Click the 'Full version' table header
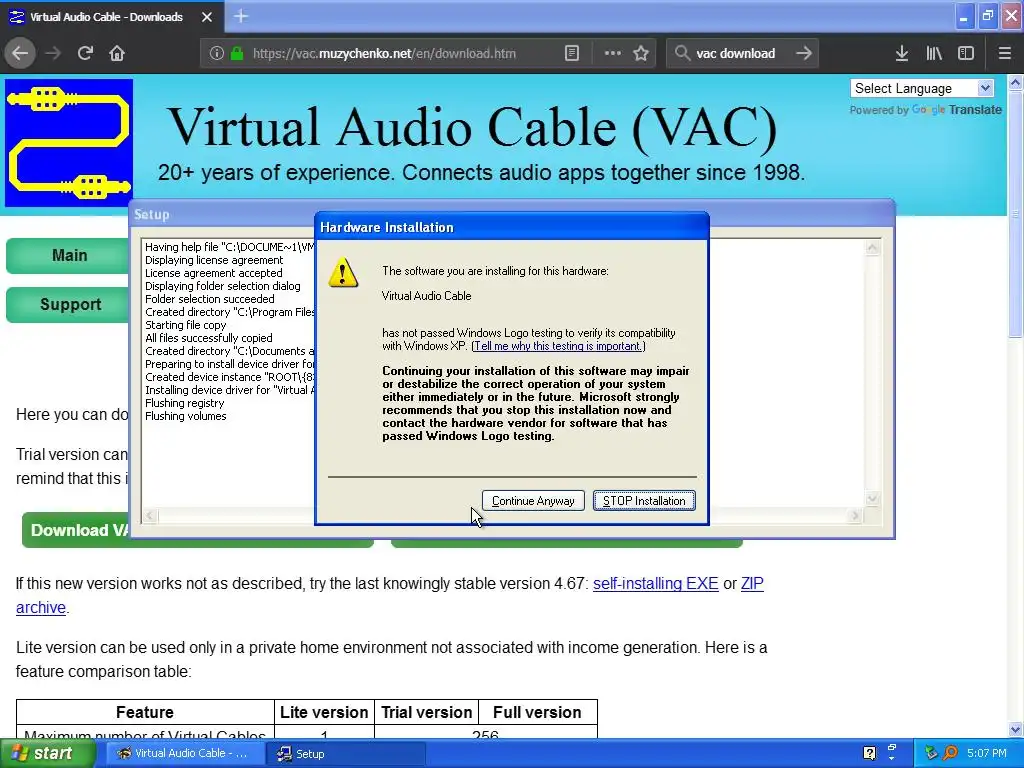Image resolution: width=1024 pixels, height=768 pixels. pos(537,712)
